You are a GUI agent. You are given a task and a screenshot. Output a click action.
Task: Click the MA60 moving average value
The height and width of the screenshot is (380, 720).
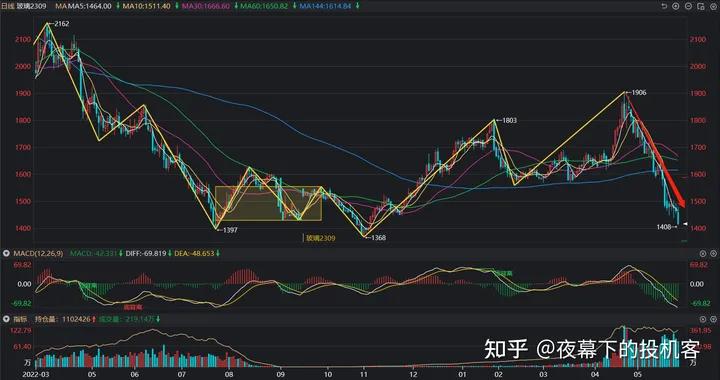pyautogui.click(x=264, y=6)
